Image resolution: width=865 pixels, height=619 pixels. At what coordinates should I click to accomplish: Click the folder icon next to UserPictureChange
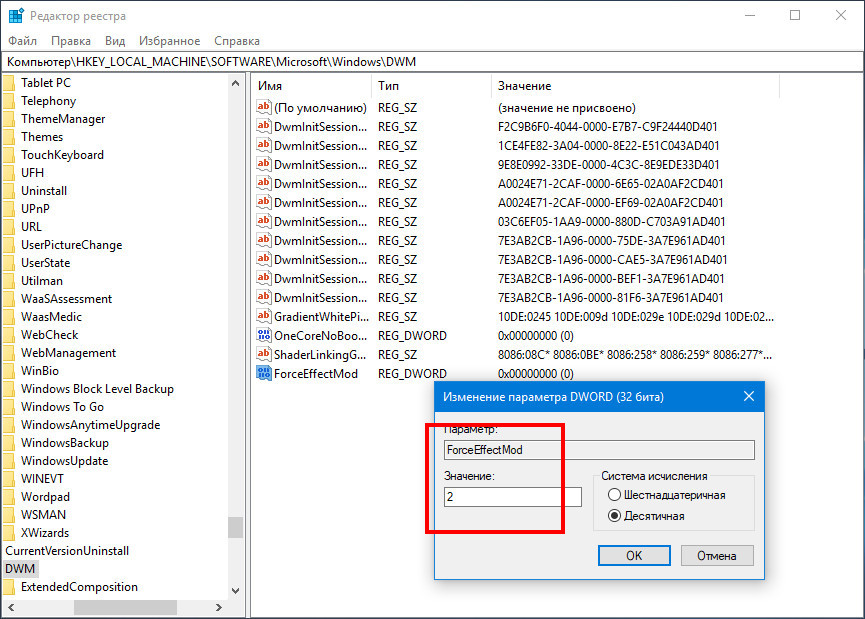9,245
